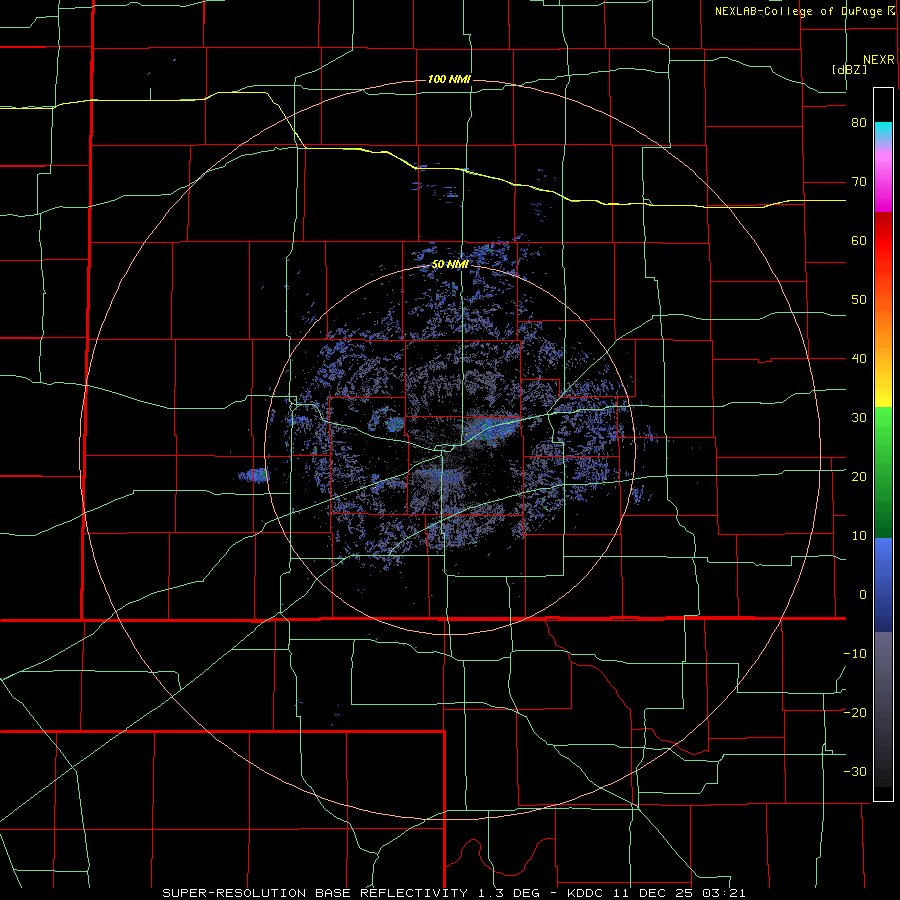This screenshot has width=900, height=900.
Task: Click the -20 value on the dBZ scale
Action: pos(855,712)
